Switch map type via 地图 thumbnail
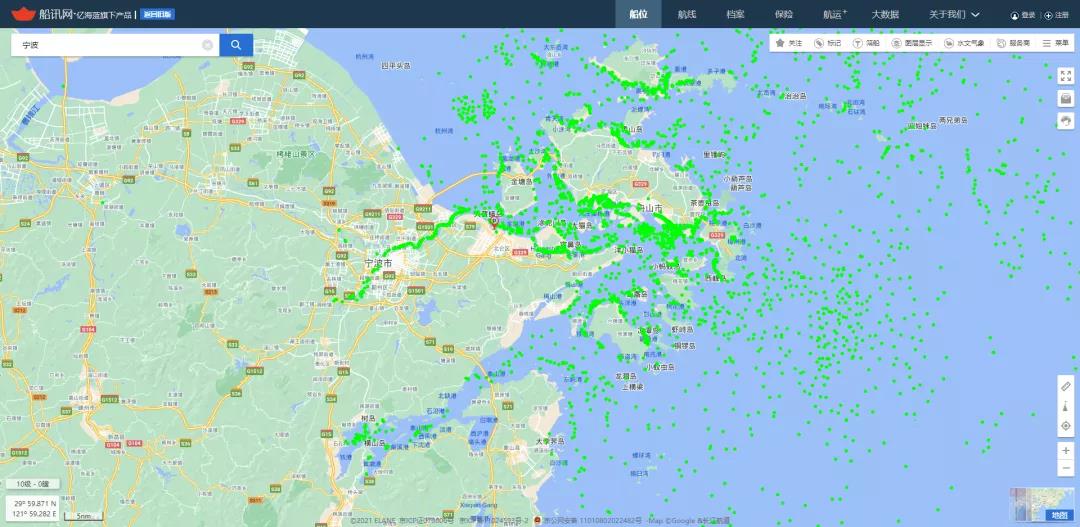Viewport: 1080px width, 527px height. (1041, 504)
